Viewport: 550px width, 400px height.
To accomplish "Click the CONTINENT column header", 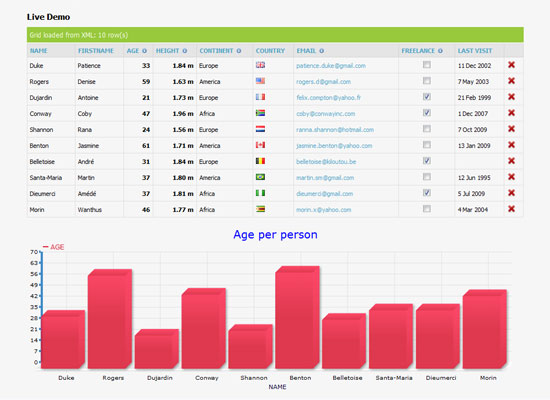I will tap(216, 51).
